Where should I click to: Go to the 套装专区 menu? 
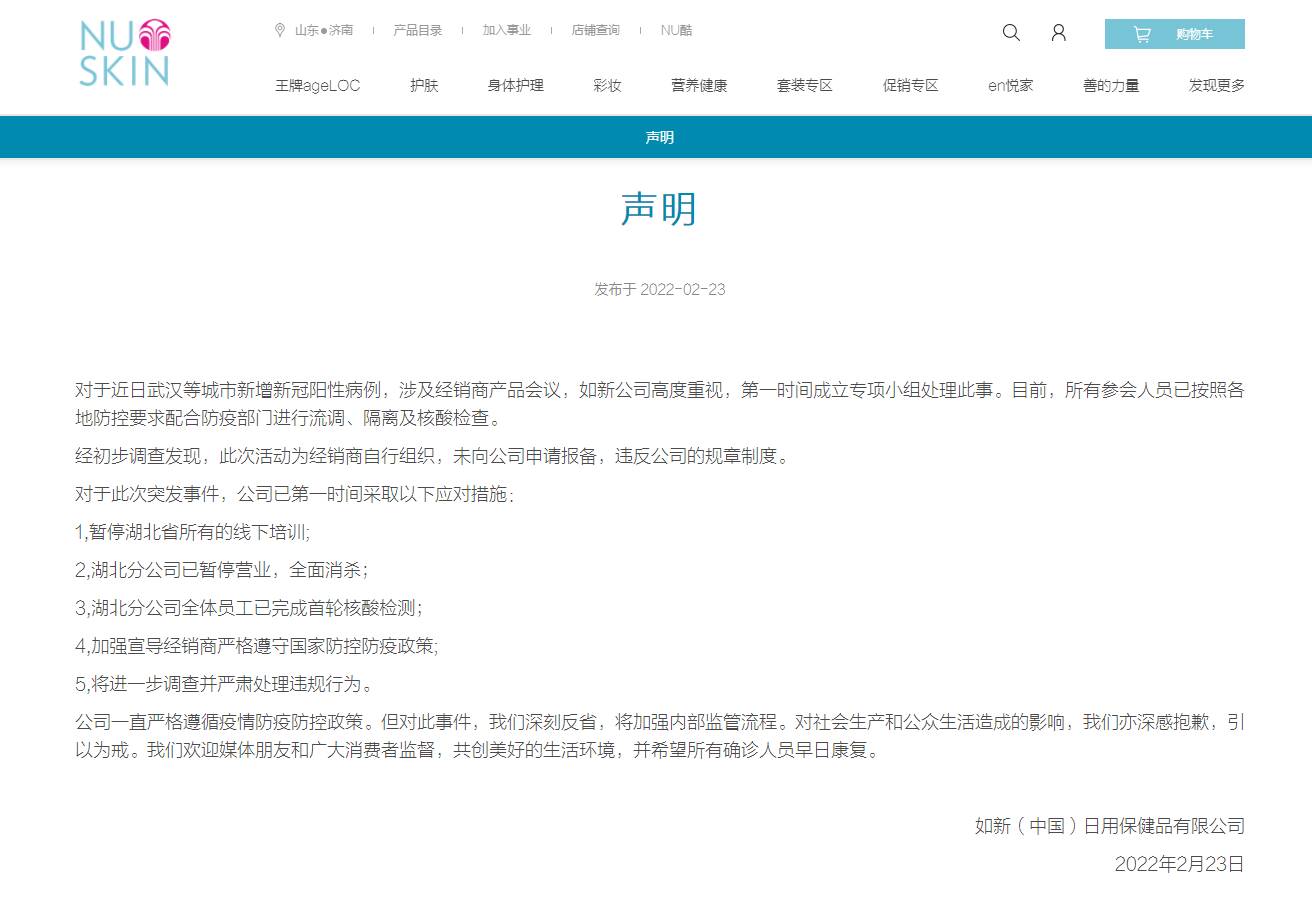[804, 86]
